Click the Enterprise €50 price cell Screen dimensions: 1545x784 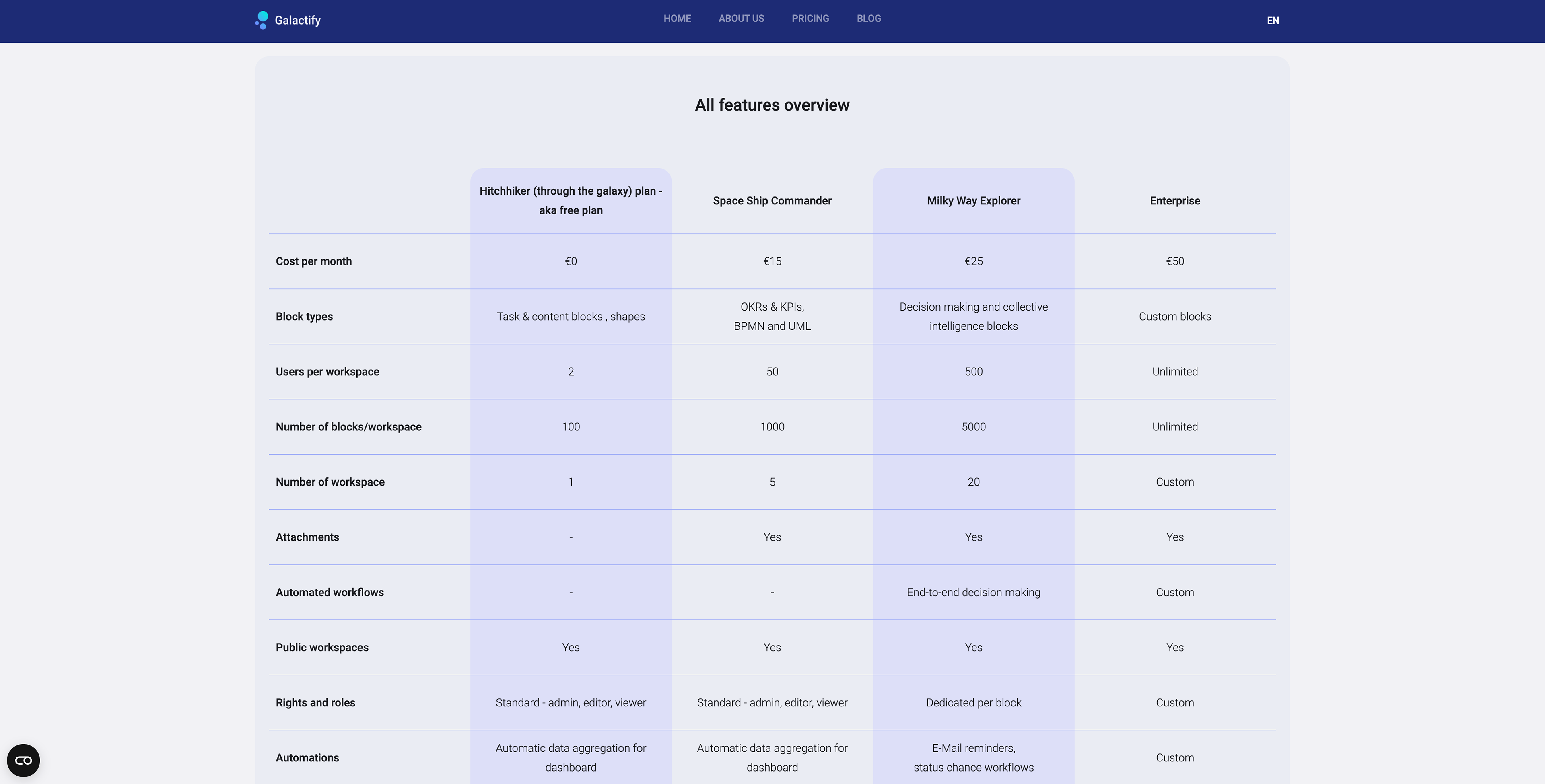pos(1174,261)
